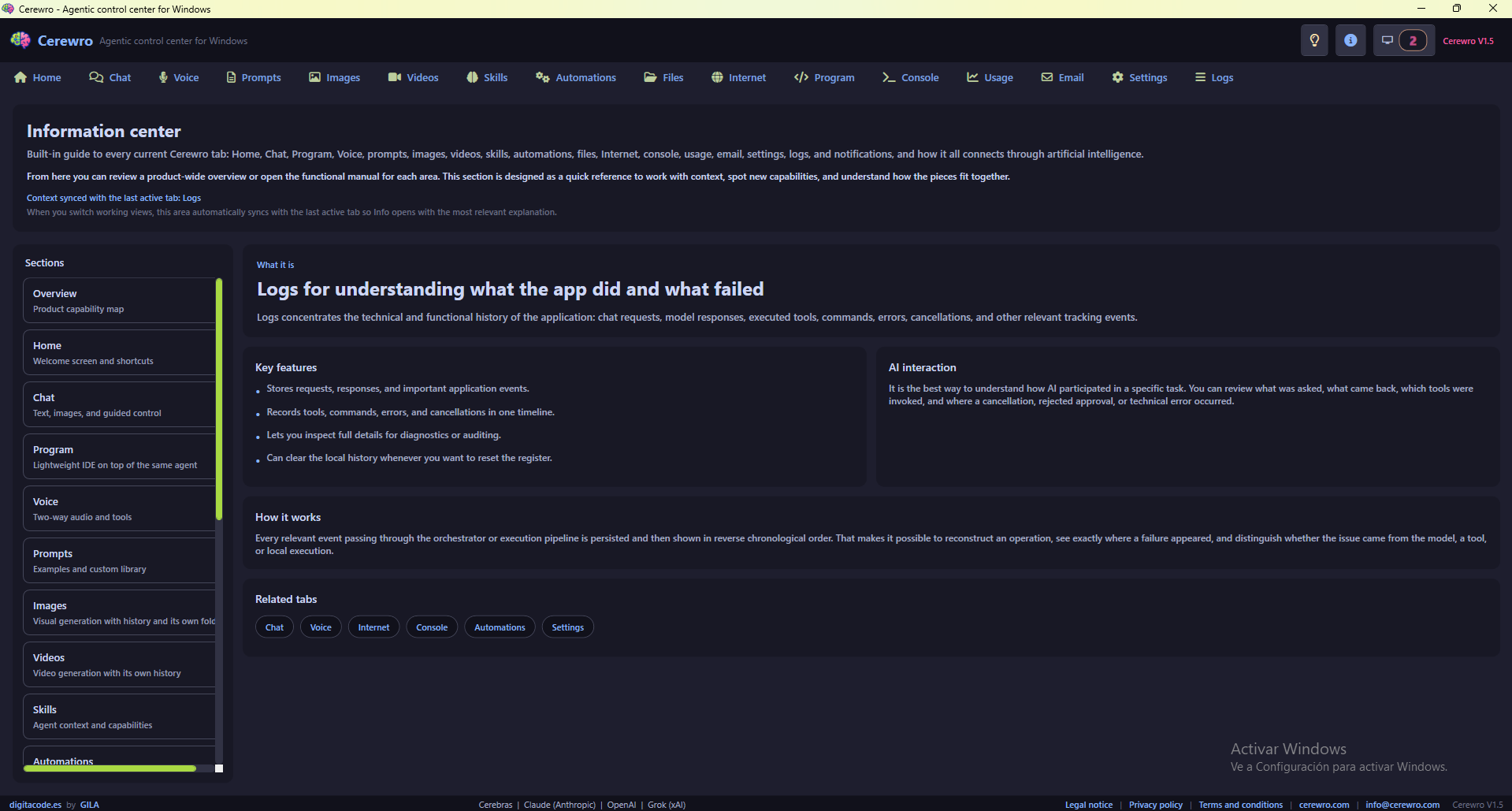Click the context synced with Logs text

pos(113,198)
